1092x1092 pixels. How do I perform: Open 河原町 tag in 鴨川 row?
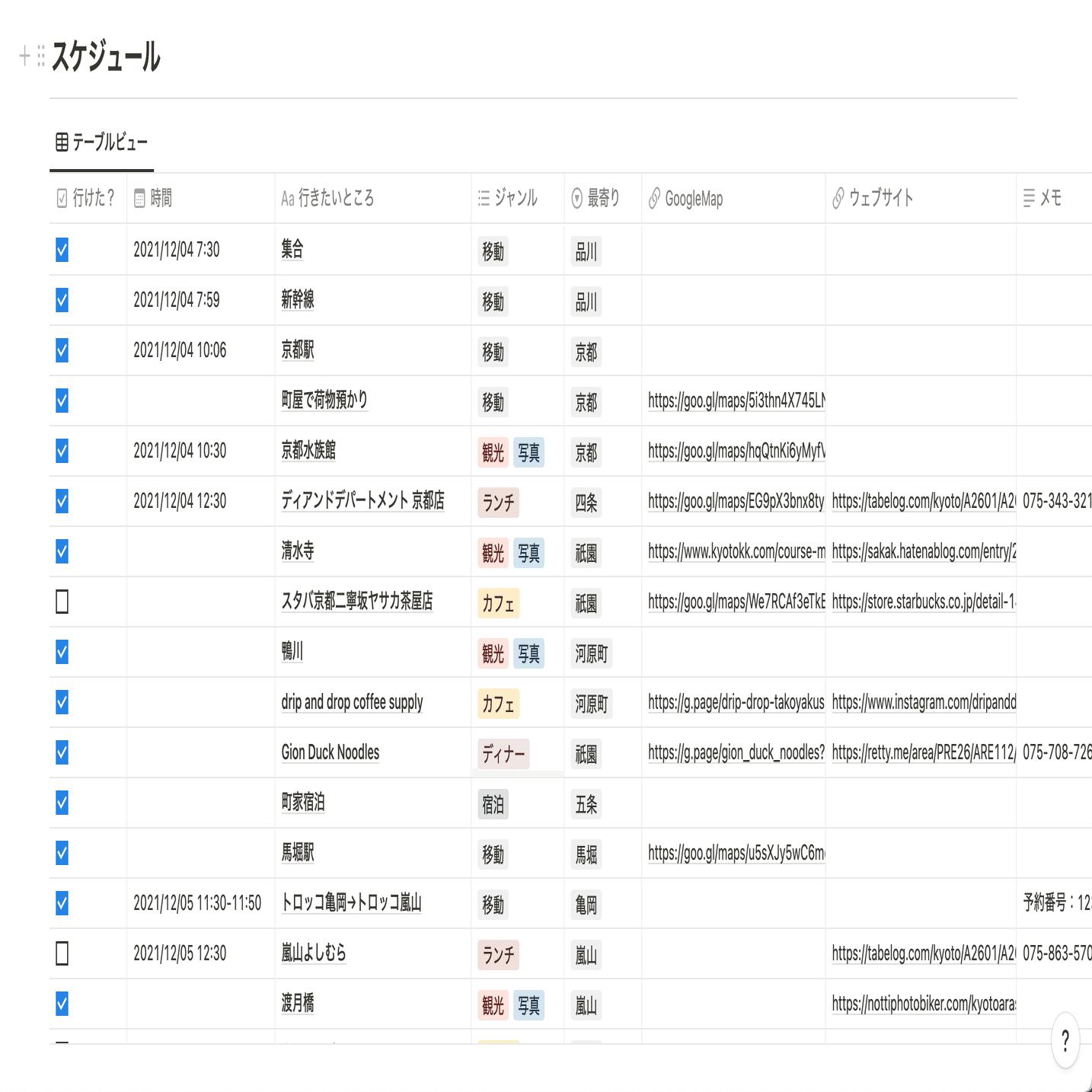[x=592, y=653]
